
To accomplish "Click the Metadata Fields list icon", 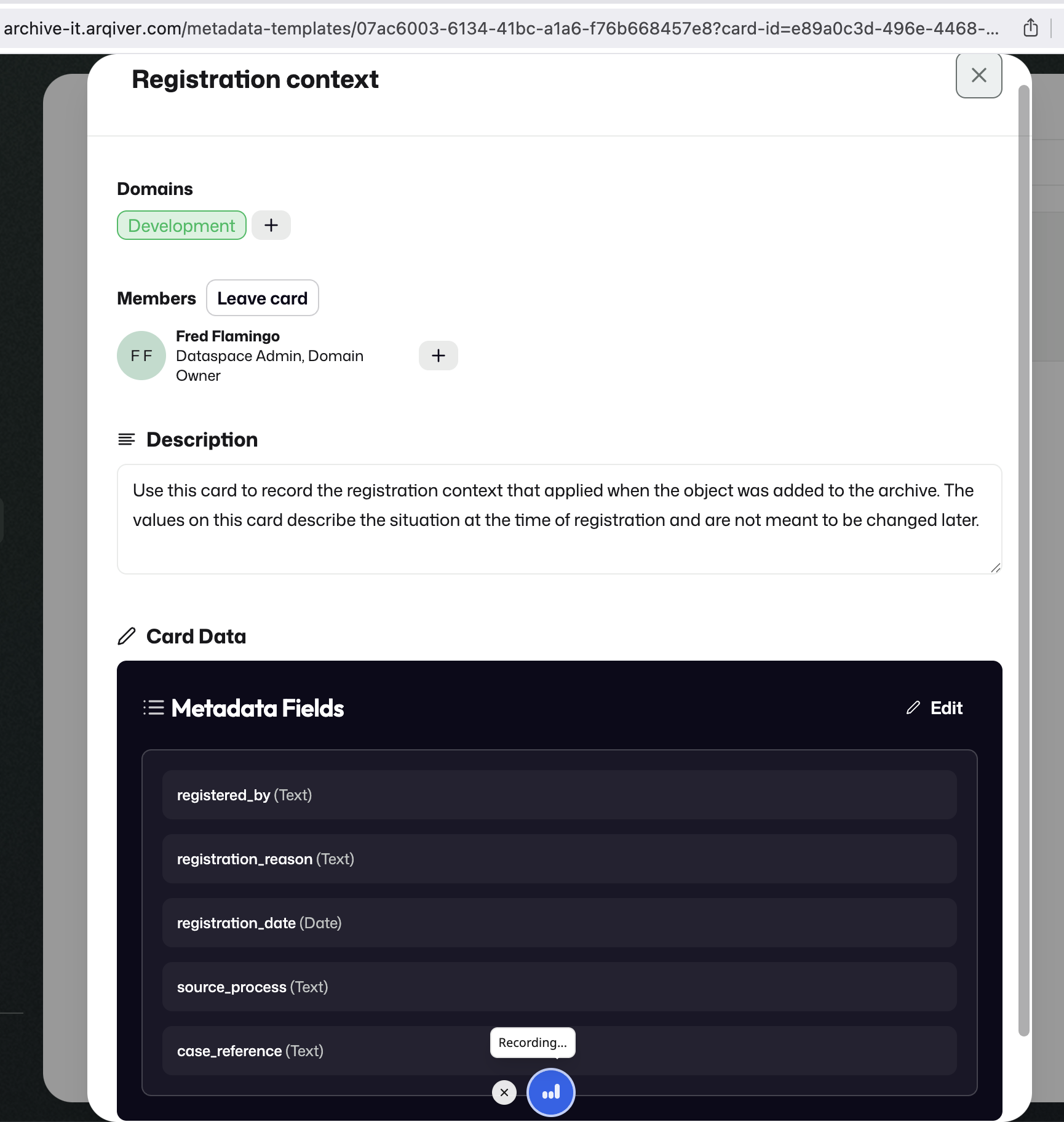I will [x=154, y=707].
